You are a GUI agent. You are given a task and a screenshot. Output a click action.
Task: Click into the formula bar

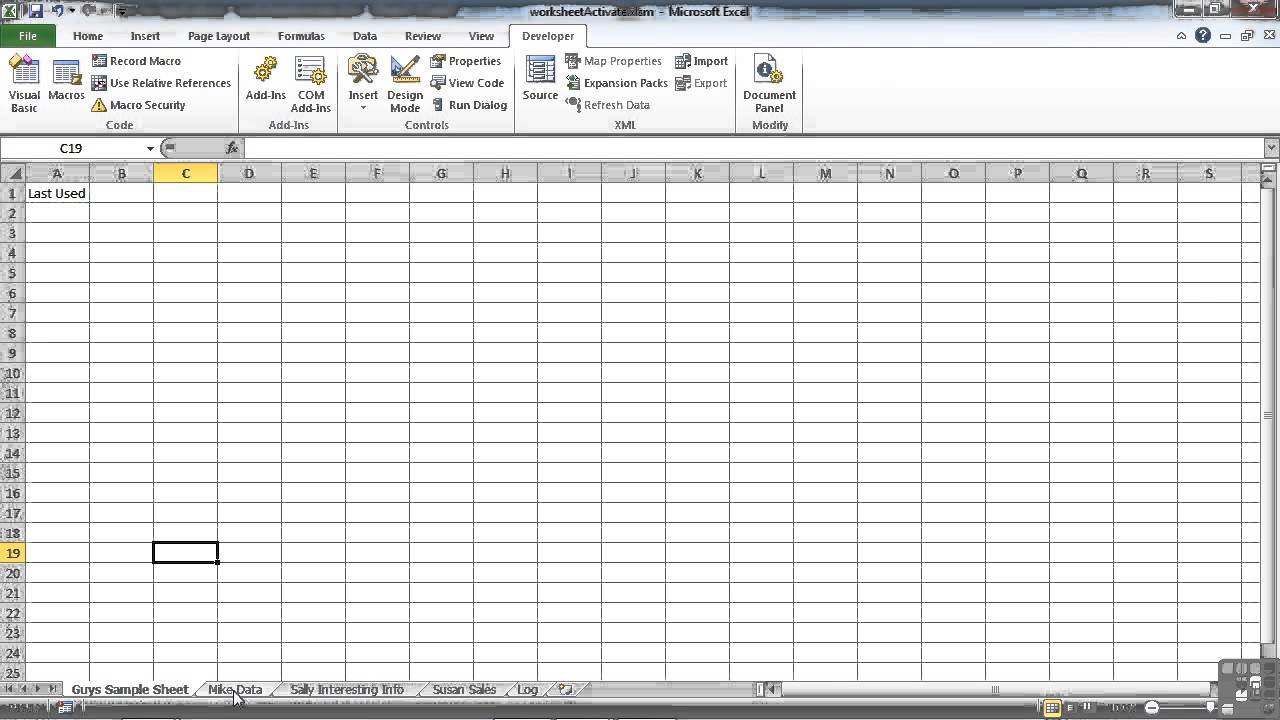pos(753,148)
